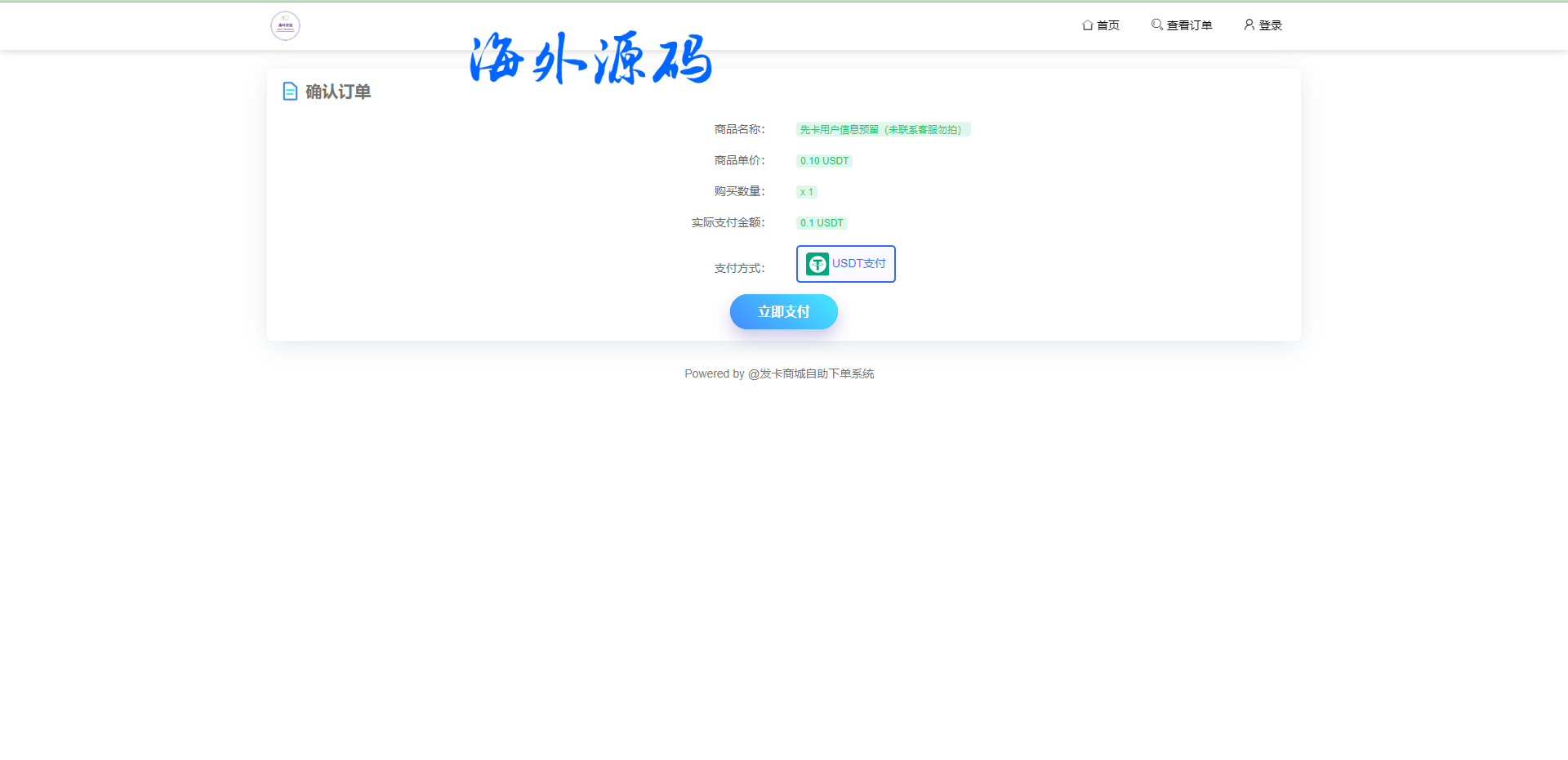
Task: Click the 0.1 USDT actual payment tag
Action: (822, 223)
